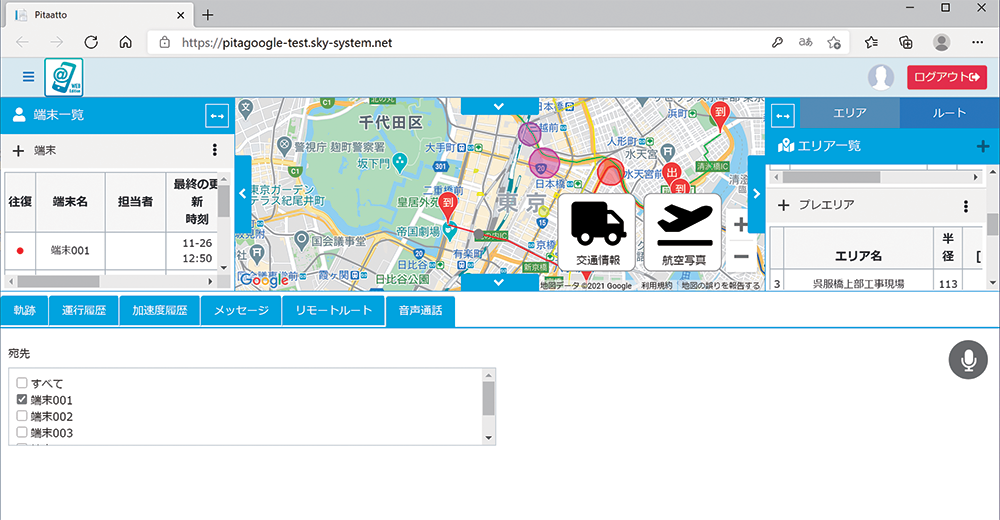Check the 端末002 checkbox
Viewport: 1000px width, 520px height.
22,416
